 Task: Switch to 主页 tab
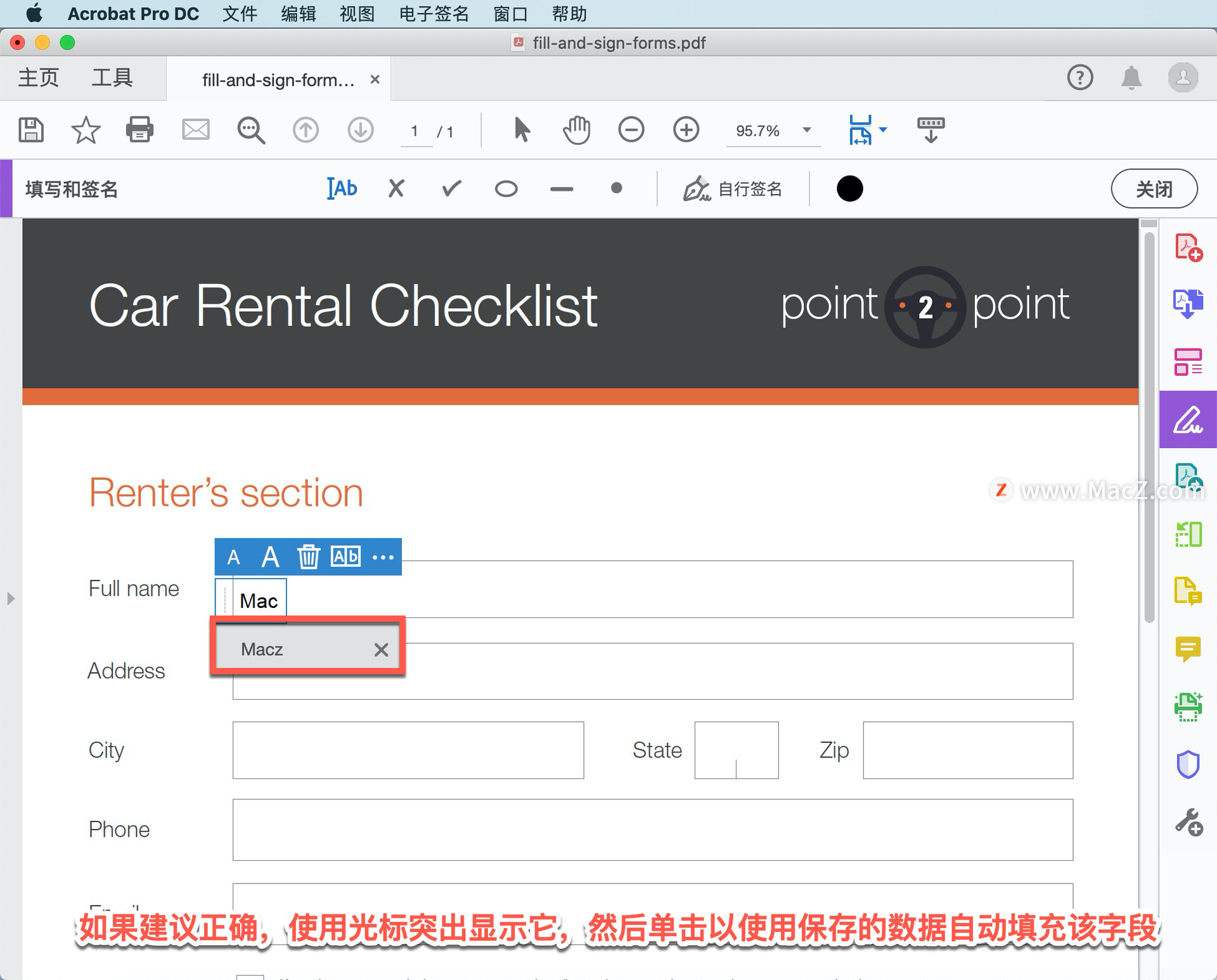[x=39, y=78]
